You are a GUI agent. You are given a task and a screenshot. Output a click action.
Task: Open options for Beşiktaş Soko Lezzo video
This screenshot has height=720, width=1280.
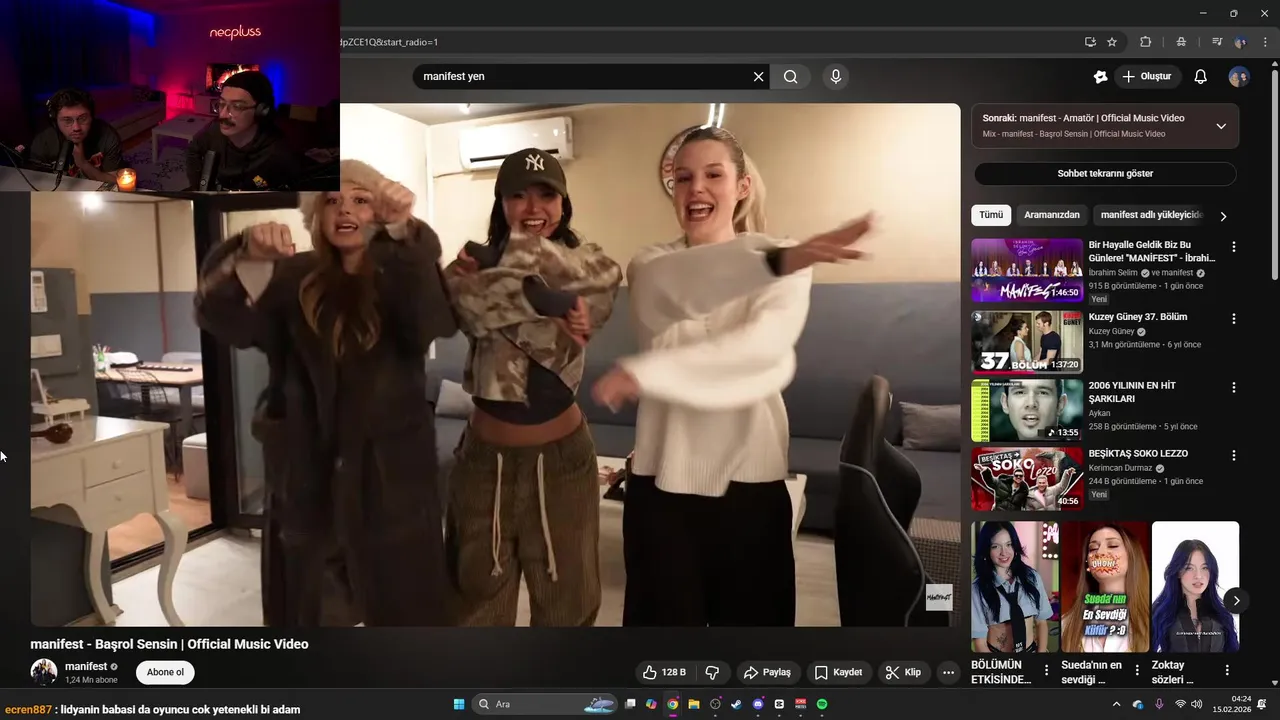1233,455
